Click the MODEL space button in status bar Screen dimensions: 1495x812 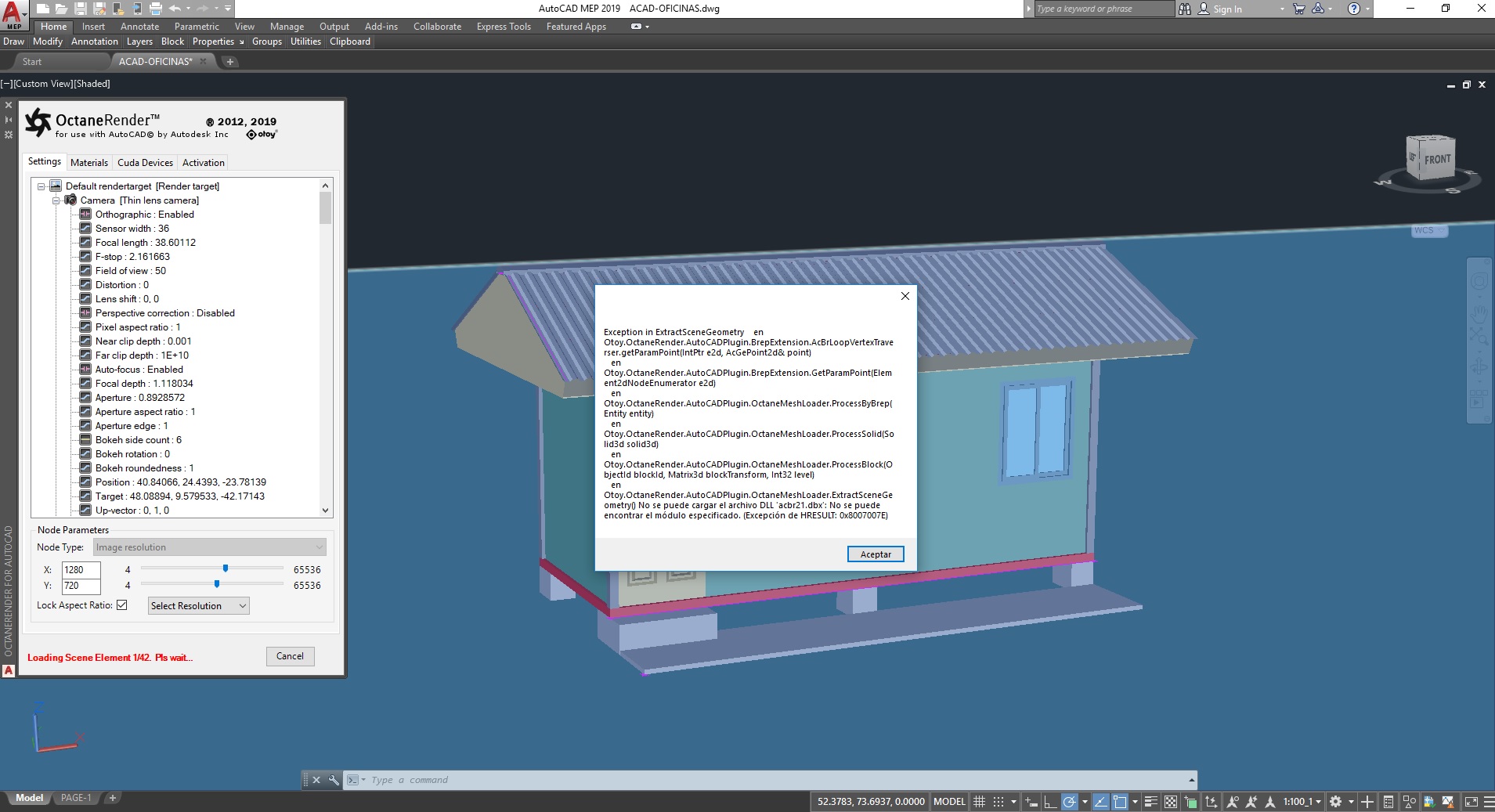949,801
